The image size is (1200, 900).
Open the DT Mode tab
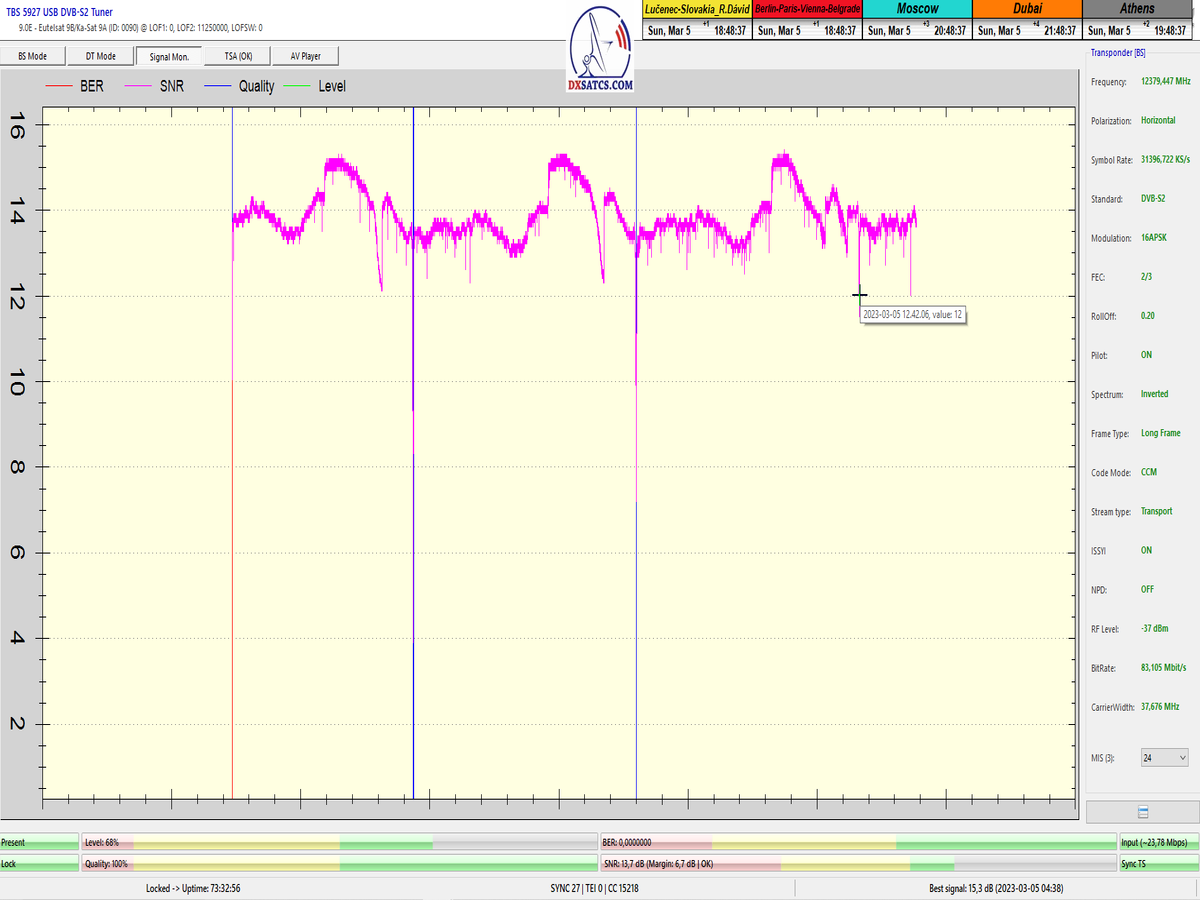tap(101, 56)
